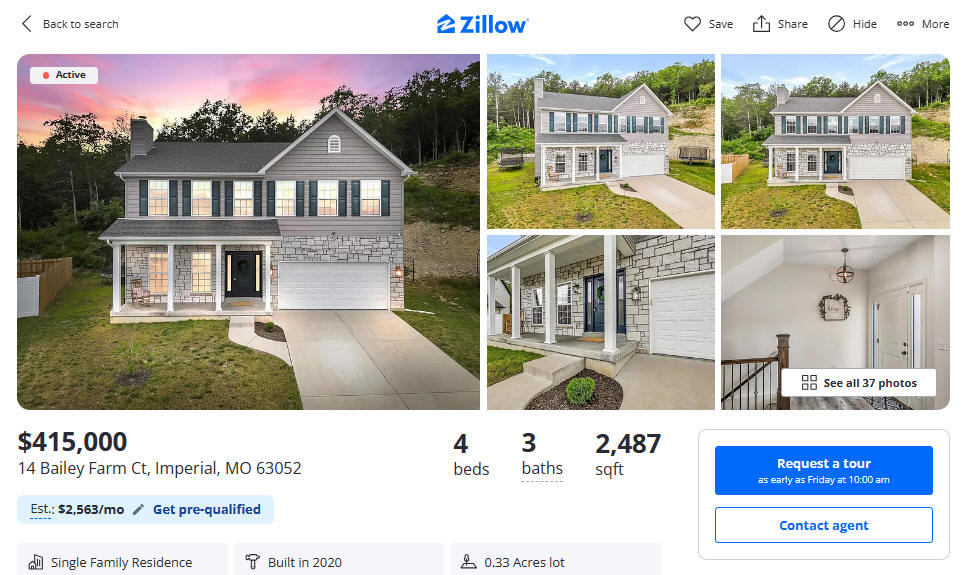
Task: Click the lot size icon beside 0.33 Acres
Action: point(469,561)
